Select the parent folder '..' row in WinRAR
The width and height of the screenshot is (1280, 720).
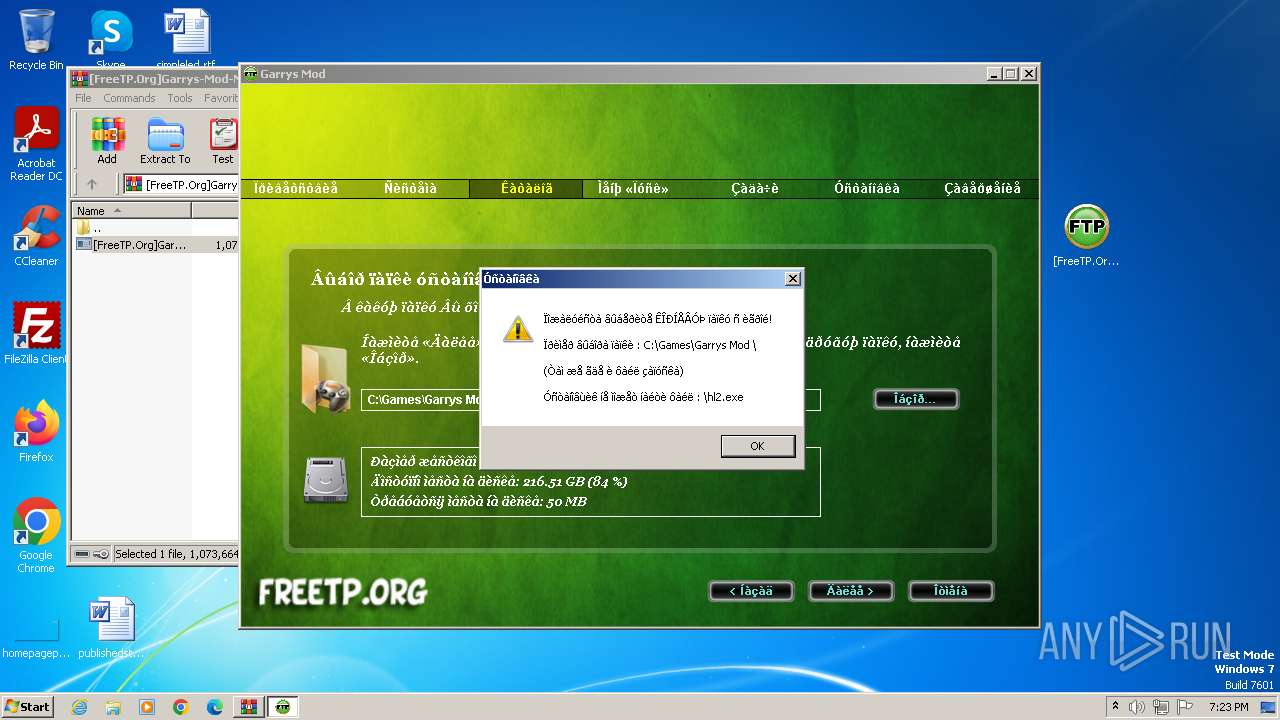155,228
